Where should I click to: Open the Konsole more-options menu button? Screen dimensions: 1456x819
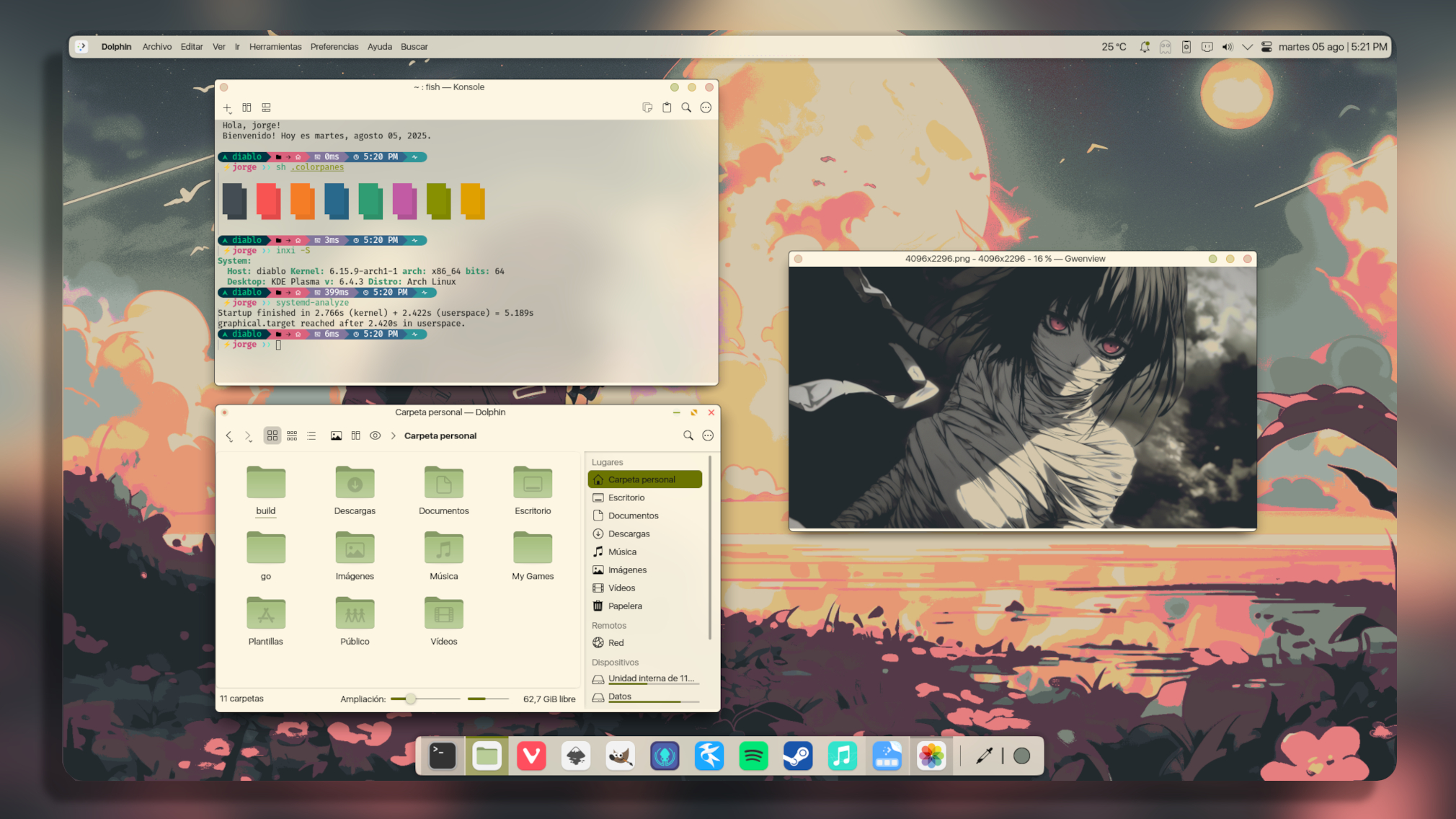click(x=706, y=107)
